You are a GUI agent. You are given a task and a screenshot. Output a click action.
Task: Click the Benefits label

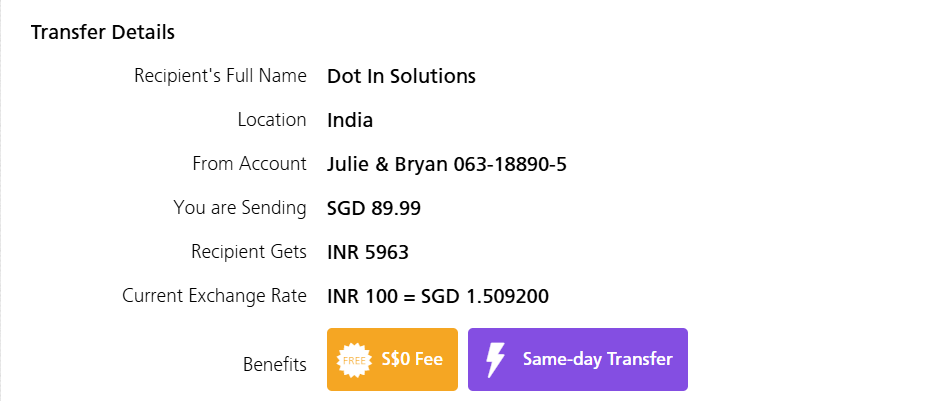(x=275, y=365)
